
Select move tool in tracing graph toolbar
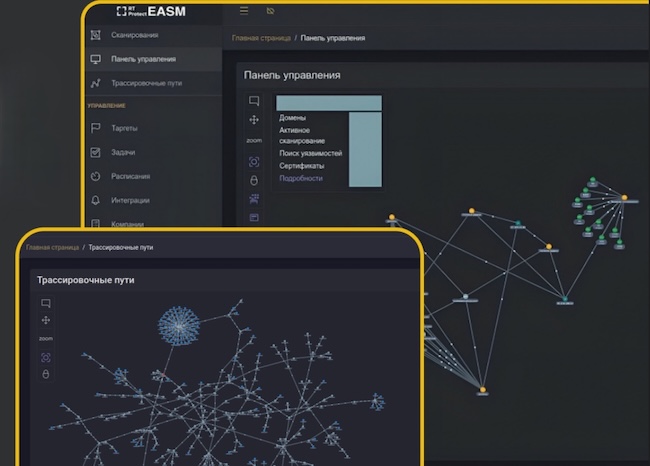pyautogui.click(x=46, y=320)
